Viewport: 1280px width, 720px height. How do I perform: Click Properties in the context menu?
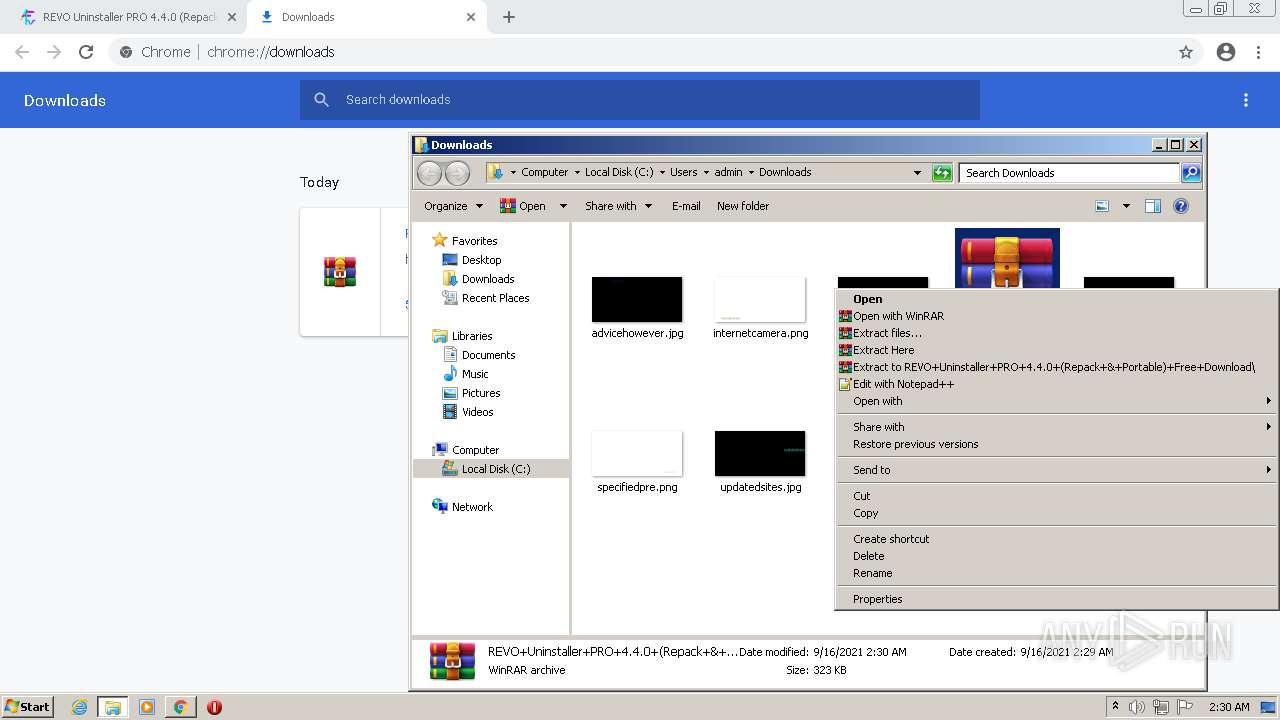coord(1056,599)
